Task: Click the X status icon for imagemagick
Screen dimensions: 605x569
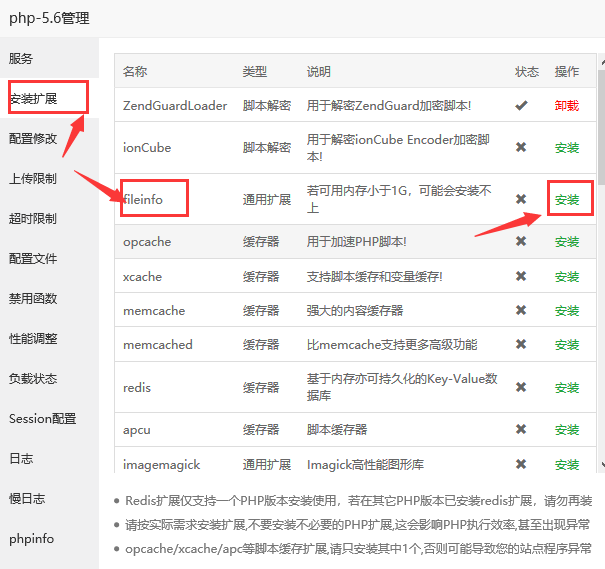Action: [521, 464]
